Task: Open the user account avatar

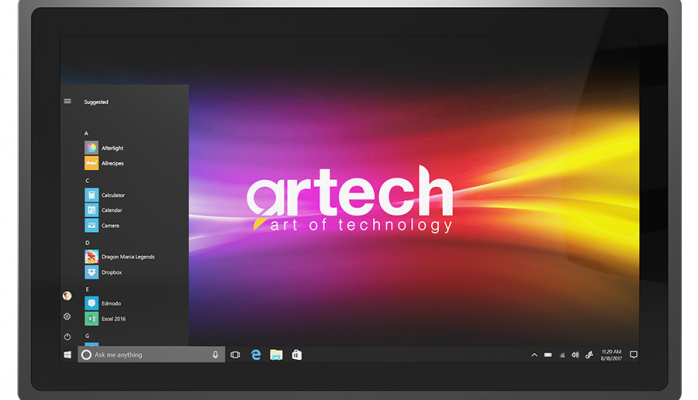Action: tap(67, 295)
